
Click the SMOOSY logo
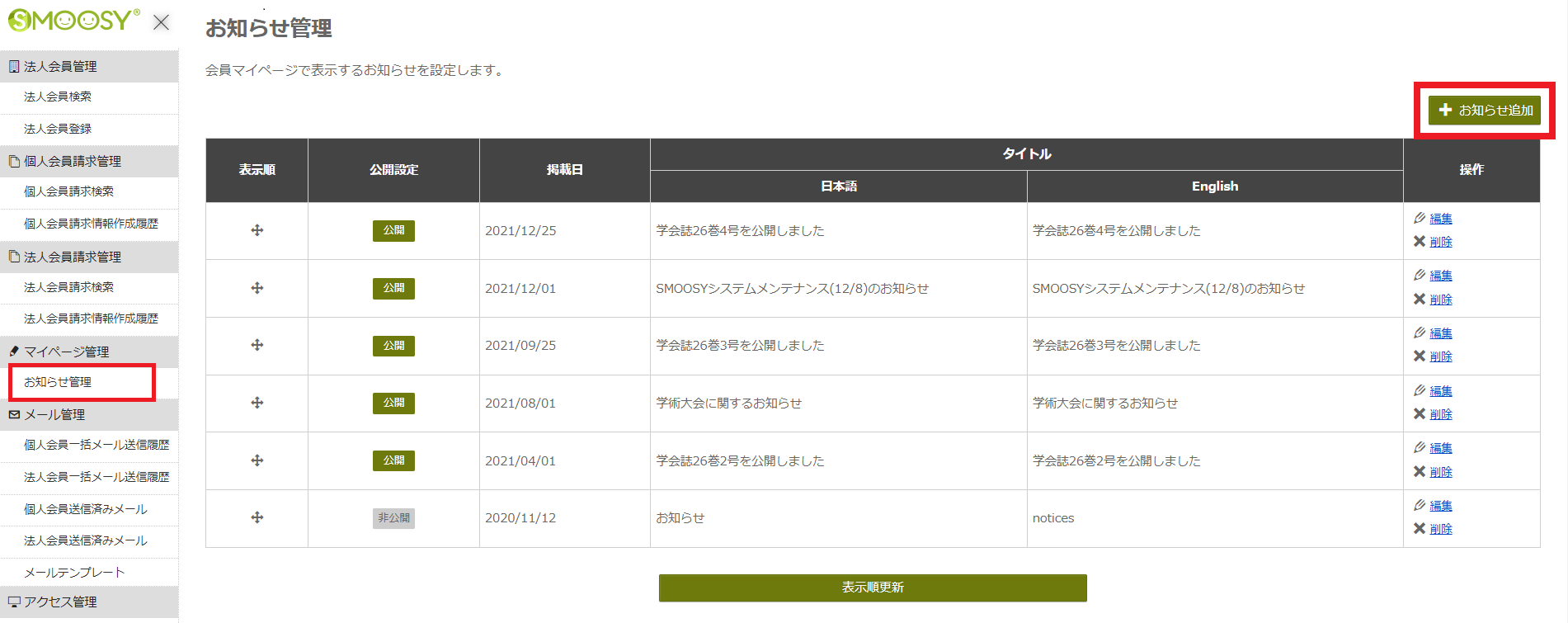pyautogui.click(x=73, y=21)
